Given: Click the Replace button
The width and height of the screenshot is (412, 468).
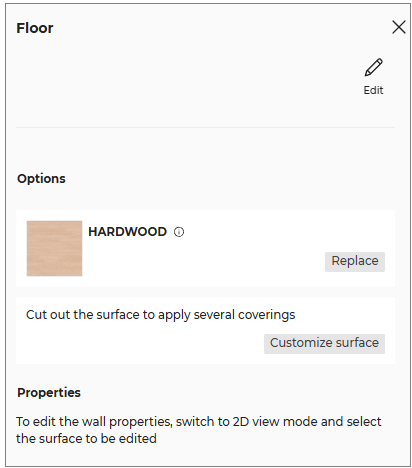Looking at the screenshot, I should (355, 262).
